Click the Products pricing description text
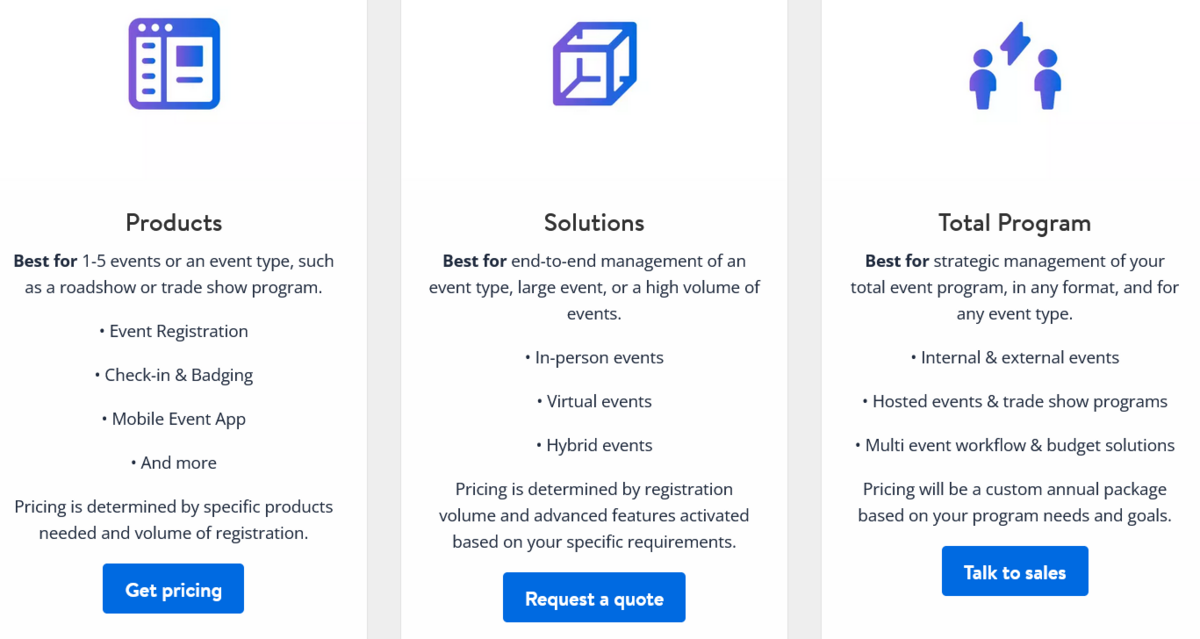 pos(174,520)
